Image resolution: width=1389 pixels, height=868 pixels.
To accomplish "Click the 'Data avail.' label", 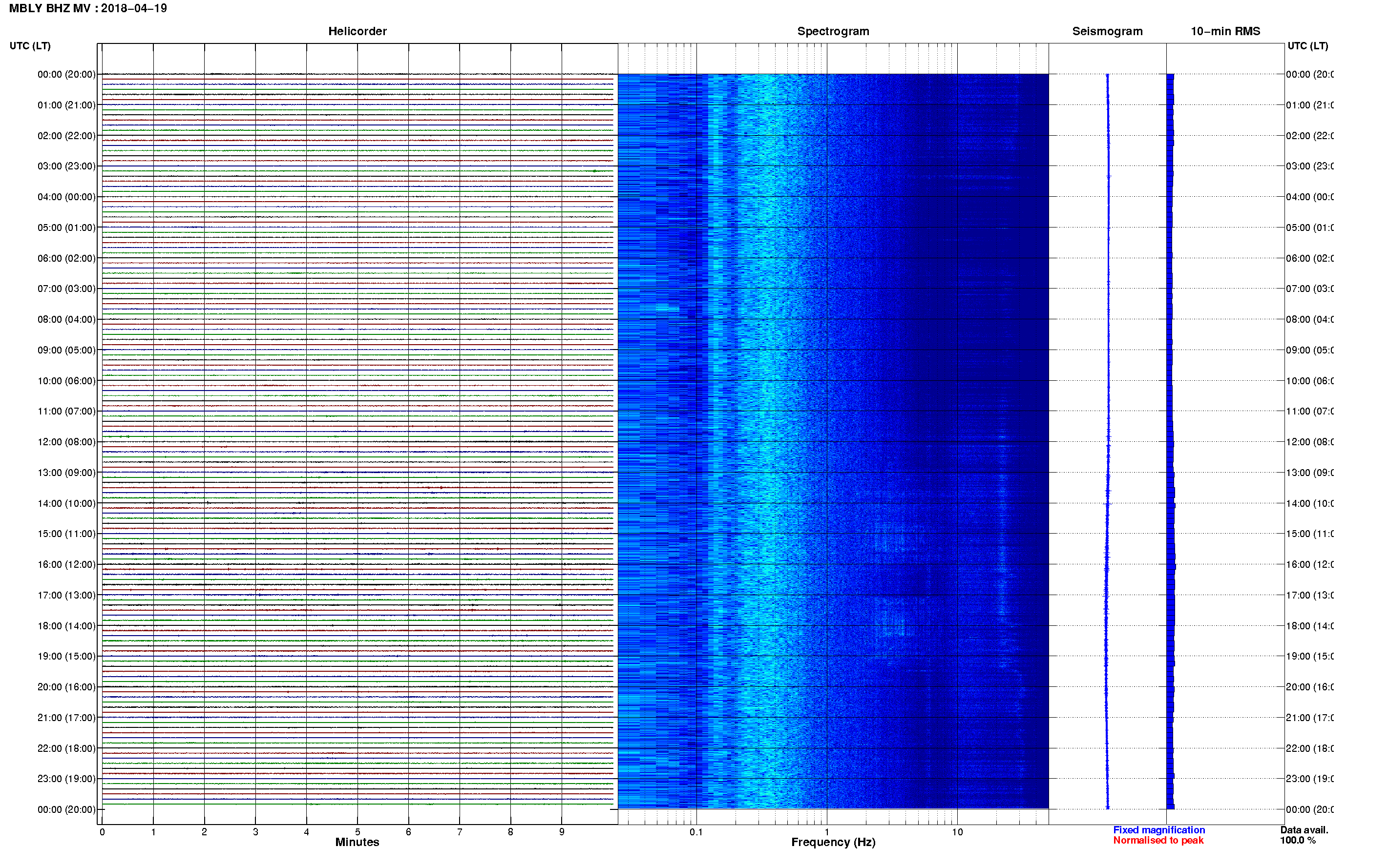I will [1304, 830].
